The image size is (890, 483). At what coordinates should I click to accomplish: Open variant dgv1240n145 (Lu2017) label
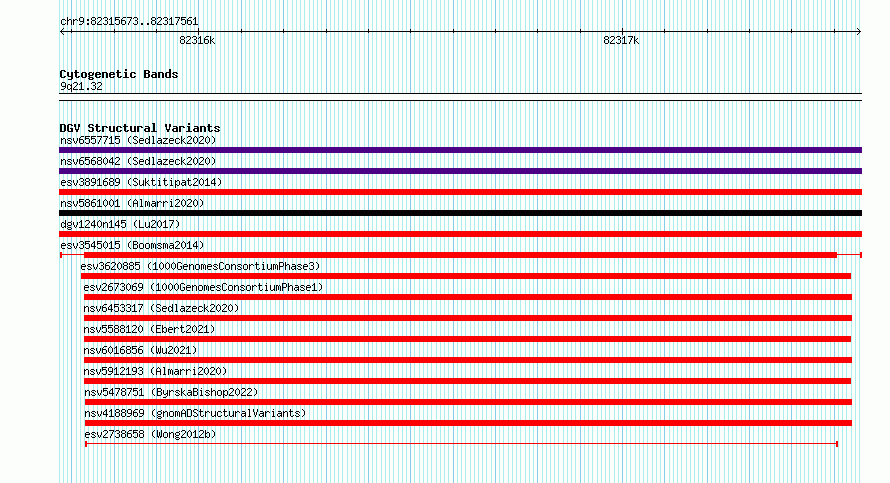coord(120,224)
